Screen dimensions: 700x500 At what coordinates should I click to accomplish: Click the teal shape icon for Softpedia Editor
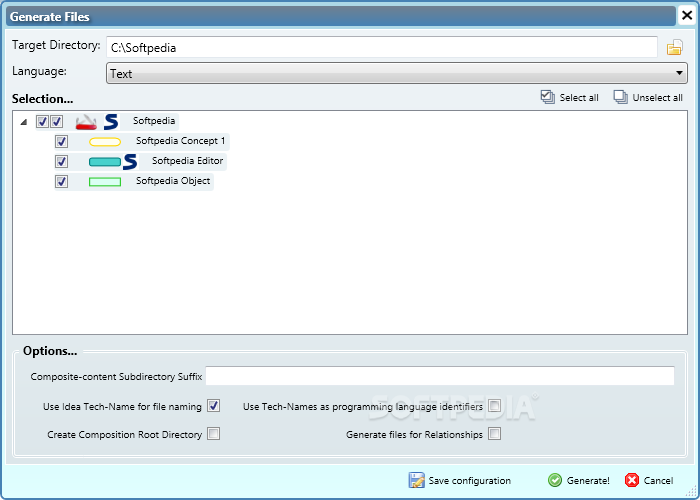click(x=105, y=162)
